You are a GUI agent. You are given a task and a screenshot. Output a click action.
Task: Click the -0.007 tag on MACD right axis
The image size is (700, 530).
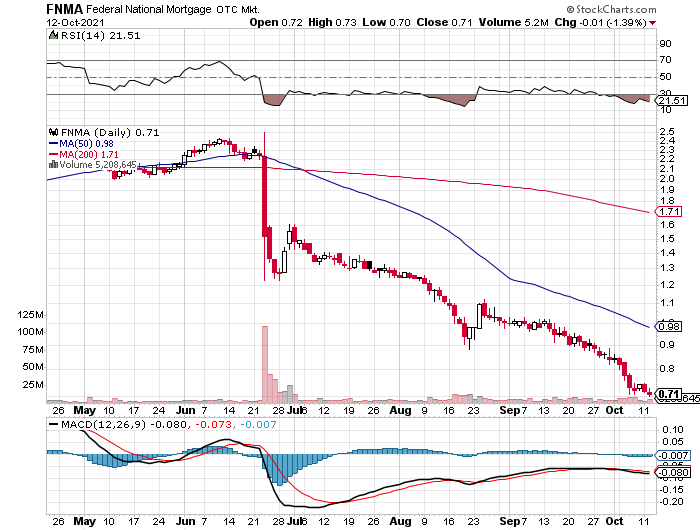pos(673,455)
